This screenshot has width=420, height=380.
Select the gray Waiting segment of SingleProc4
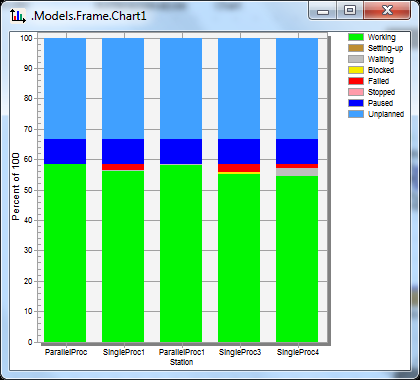pos(297,172)
